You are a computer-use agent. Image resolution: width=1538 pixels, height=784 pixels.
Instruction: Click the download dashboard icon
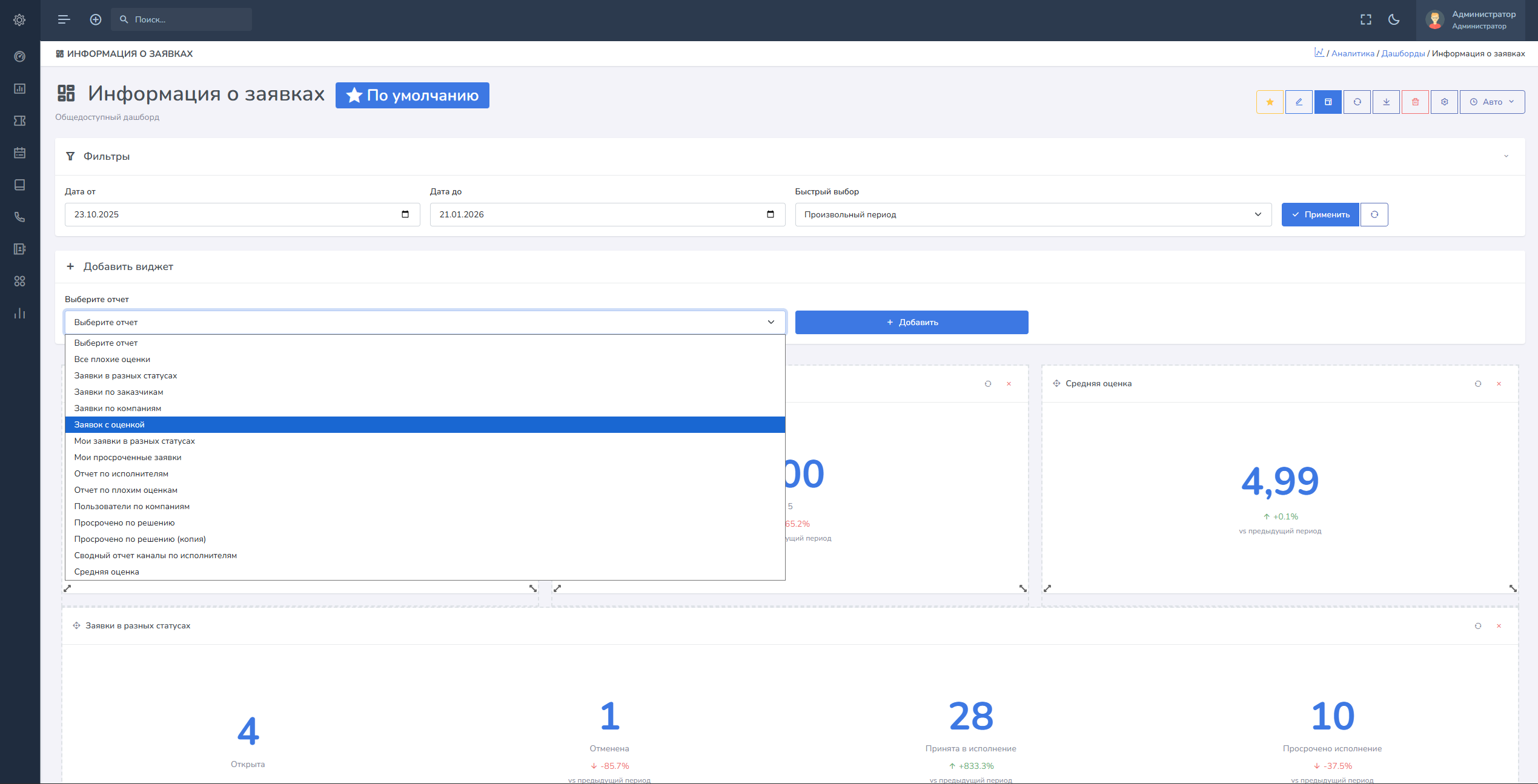click(1386, 102)
